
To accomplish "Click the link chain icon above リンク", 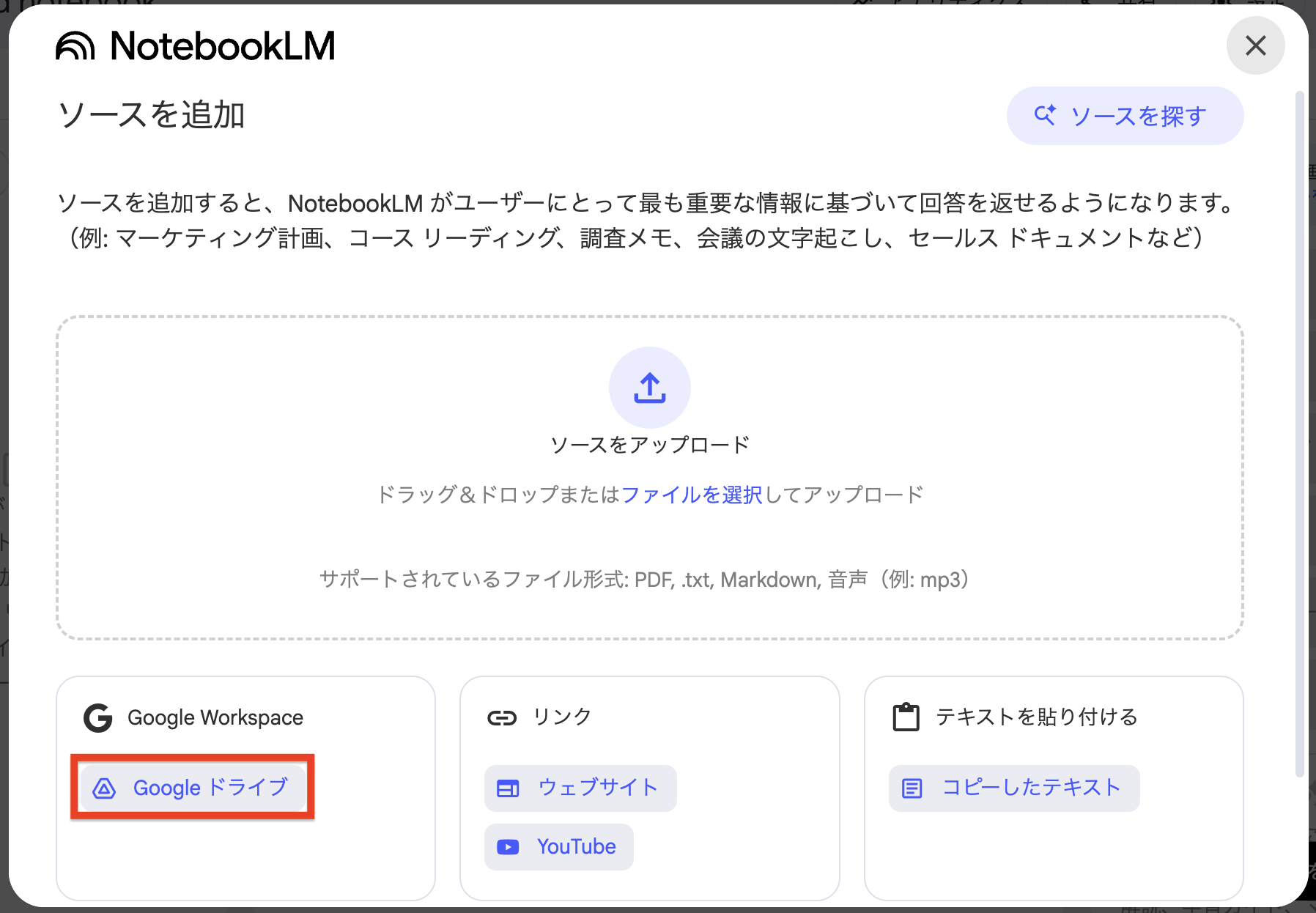I will [503, 717].
